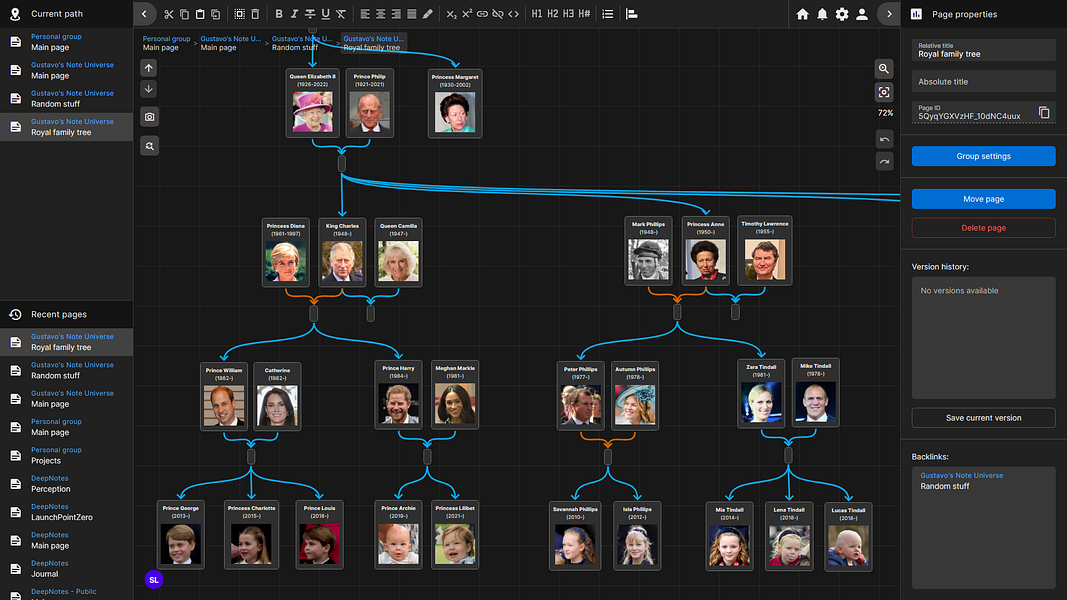Select Personal group Projects recent page
Viewport: 1067px width, 600px height.
[x=67, y=455]
